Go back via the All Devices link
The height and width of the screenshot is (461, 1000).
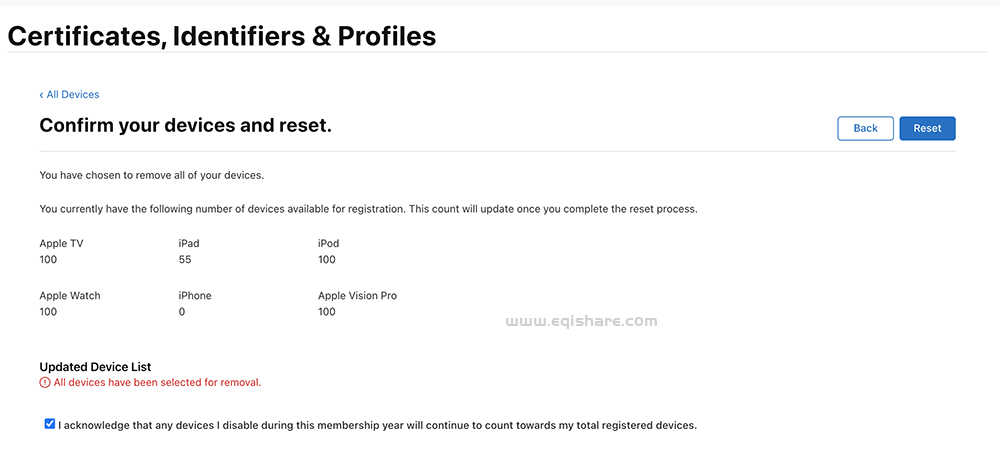pyautogui.click(x=73, y=95)
